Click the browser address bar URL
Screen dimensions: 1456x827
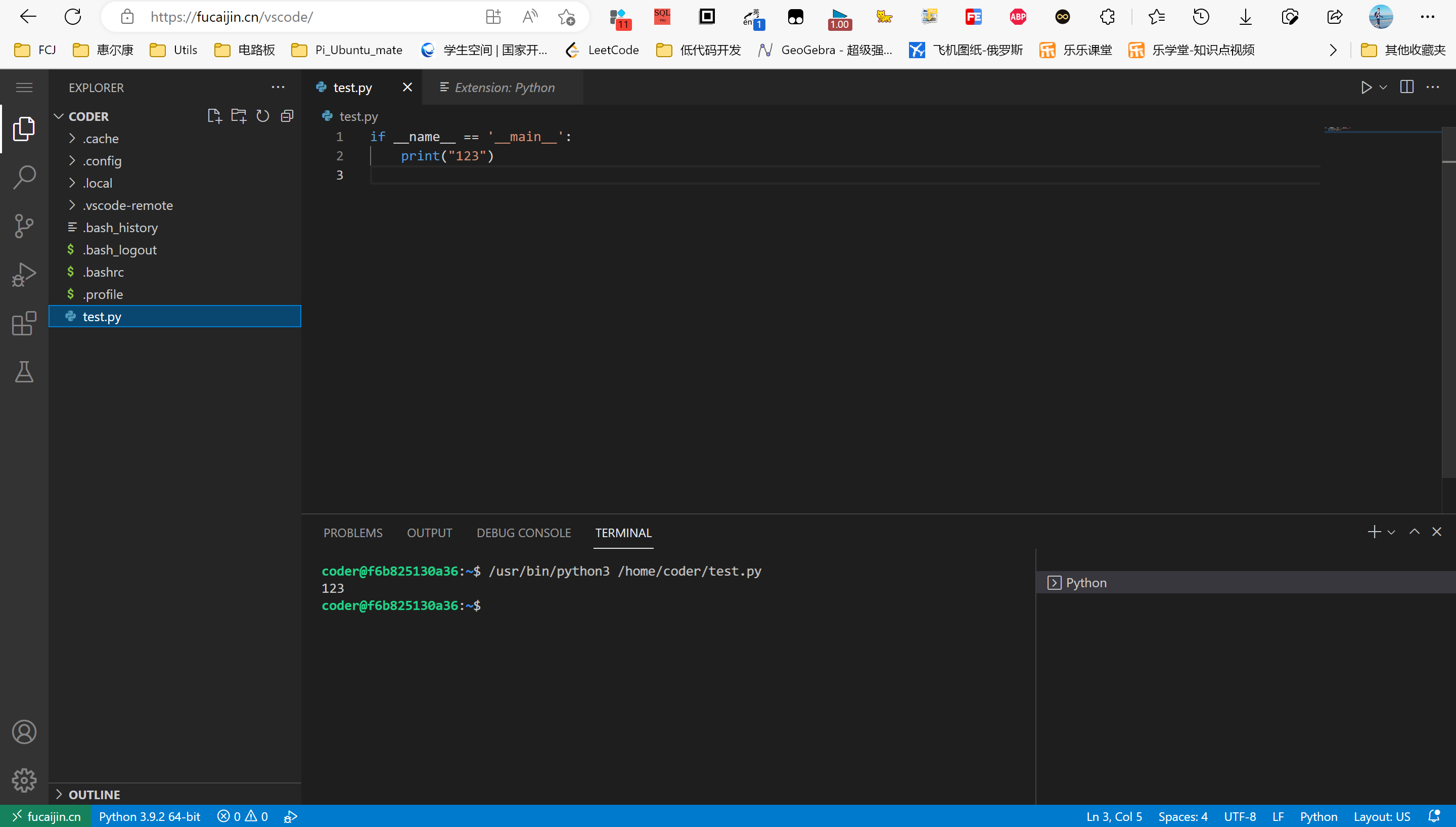tap(232, 17)
